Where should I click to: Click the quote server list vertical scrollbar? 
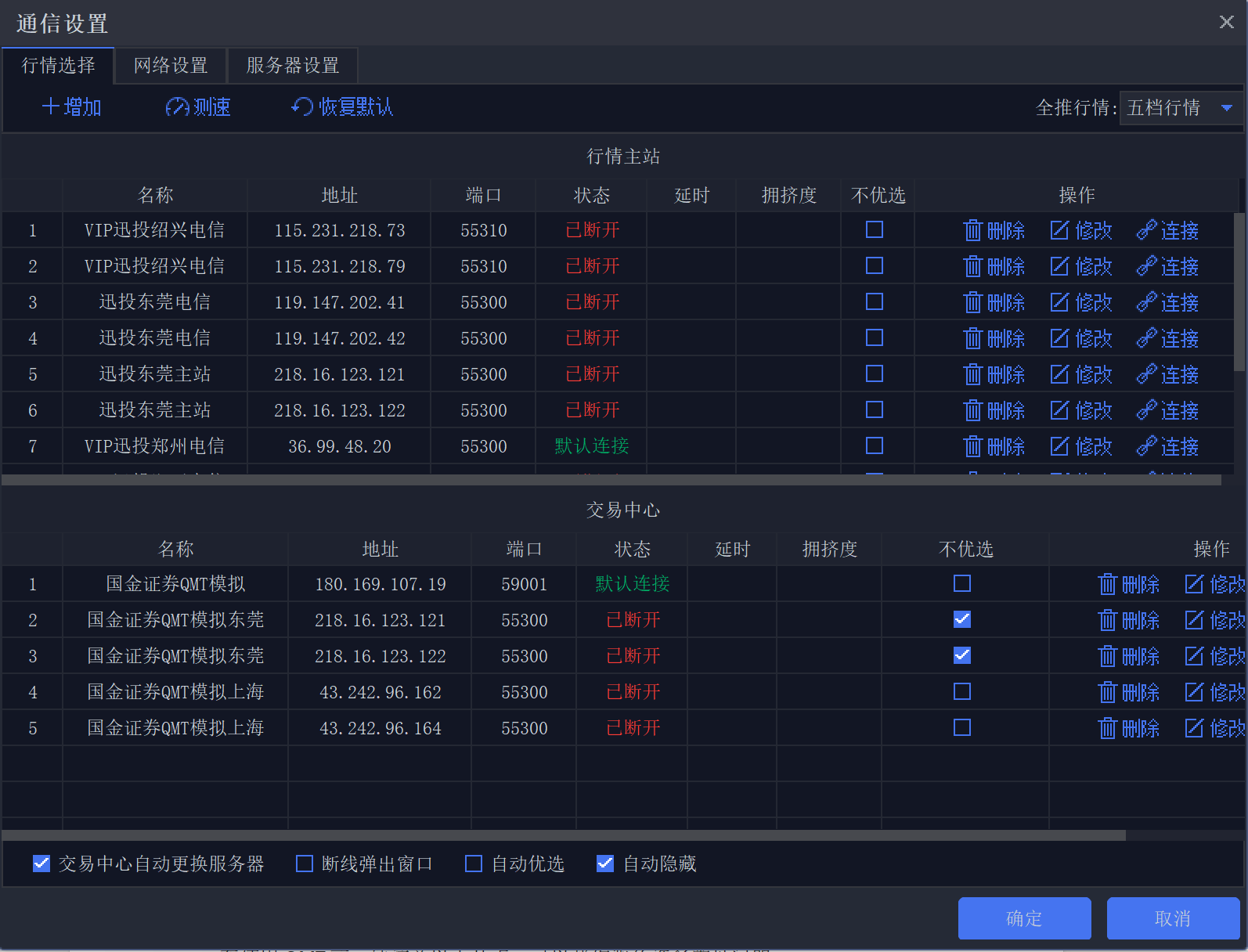click(1239, 291)
